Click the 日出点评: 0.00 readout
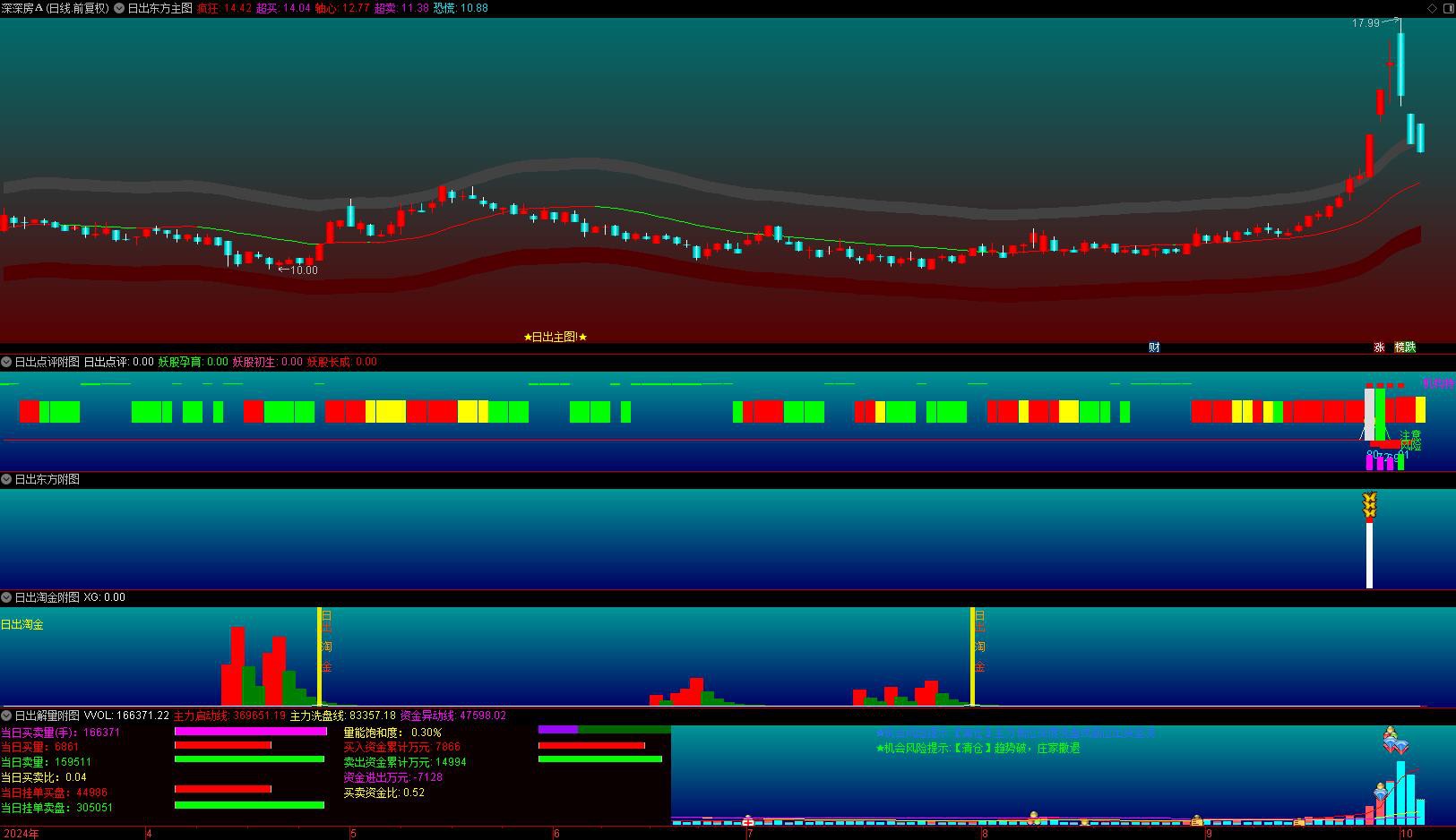Image resolution: width=1456 pixels, height=840 pixels. pyautogui.click(x=118, y=362)
